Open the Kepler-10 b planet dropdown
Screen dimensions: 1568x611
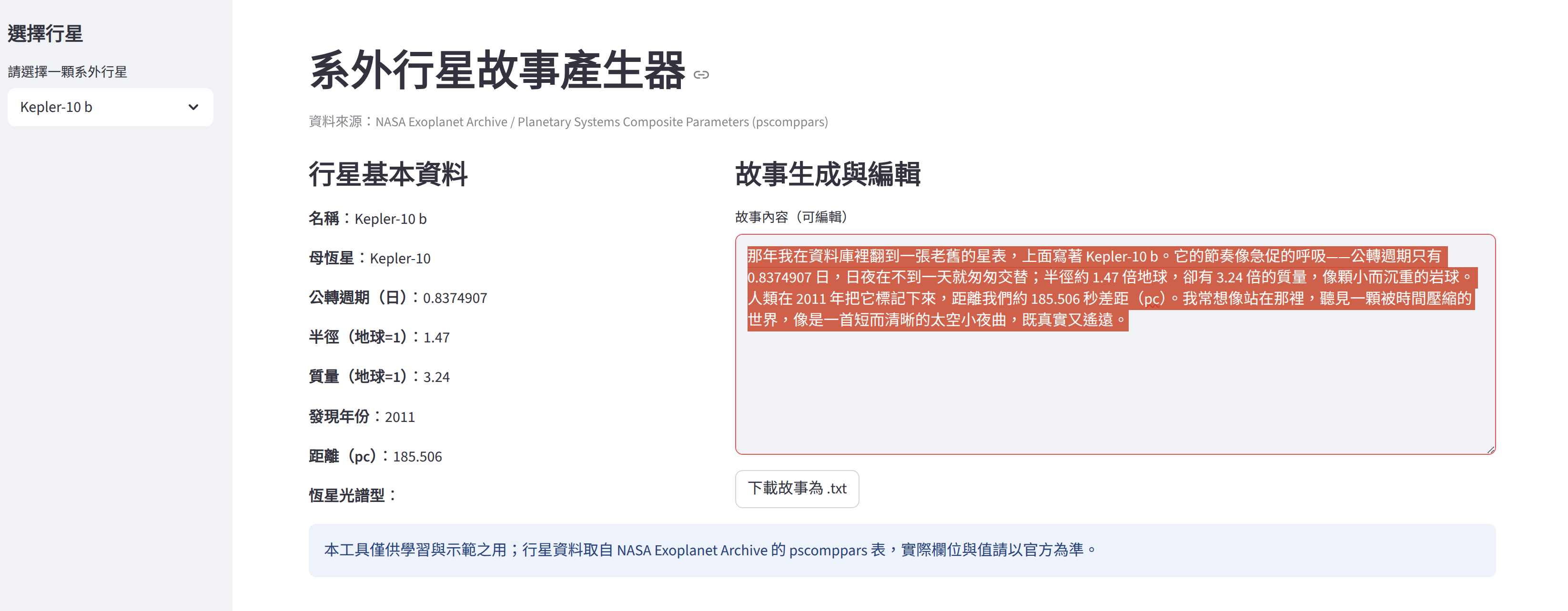click(x=110, y=107)
